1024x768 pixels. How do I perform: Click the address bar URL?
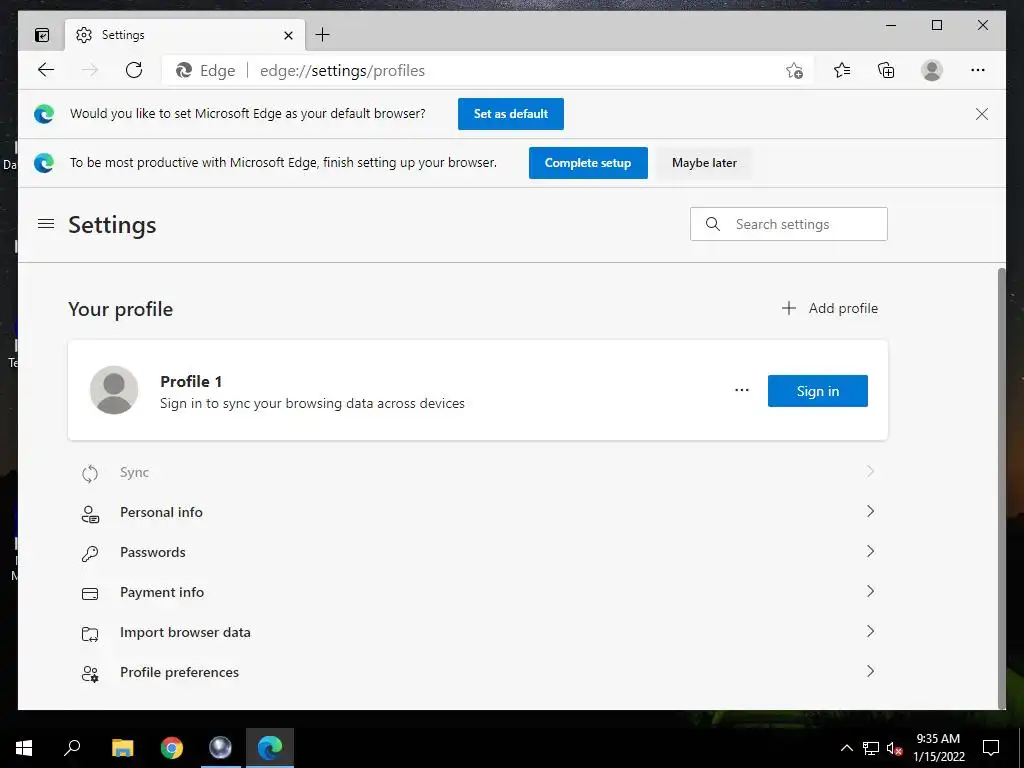pos(342,71)
